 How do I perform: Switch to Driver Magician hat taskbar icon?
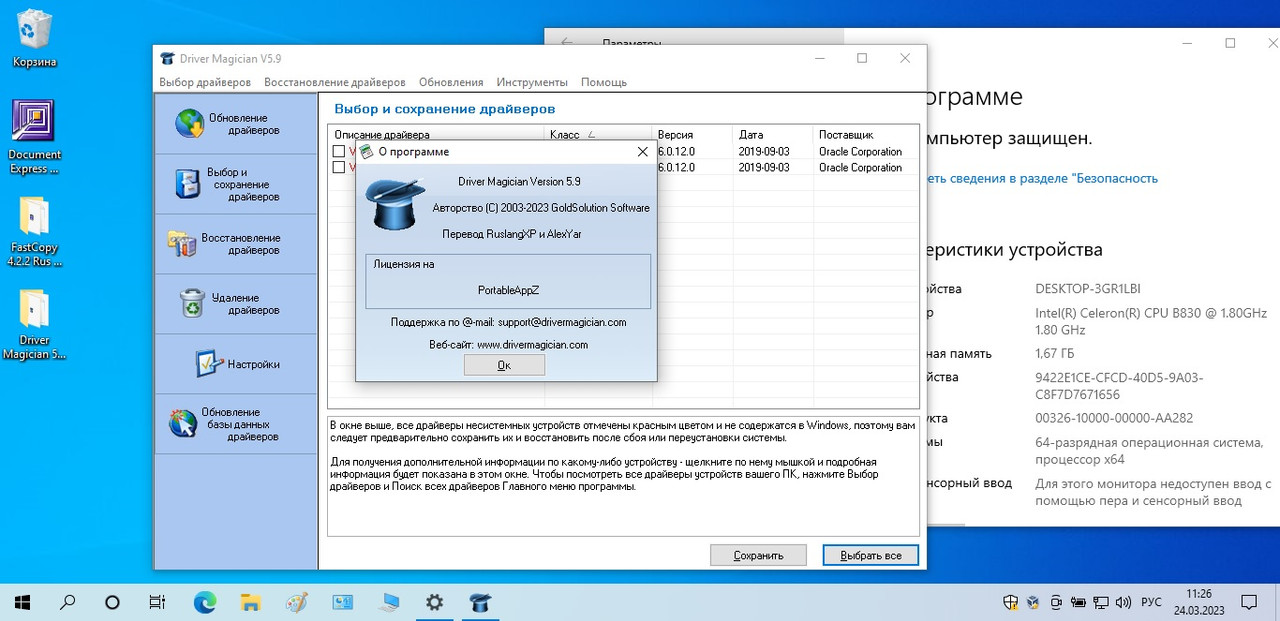coord(480,603)
